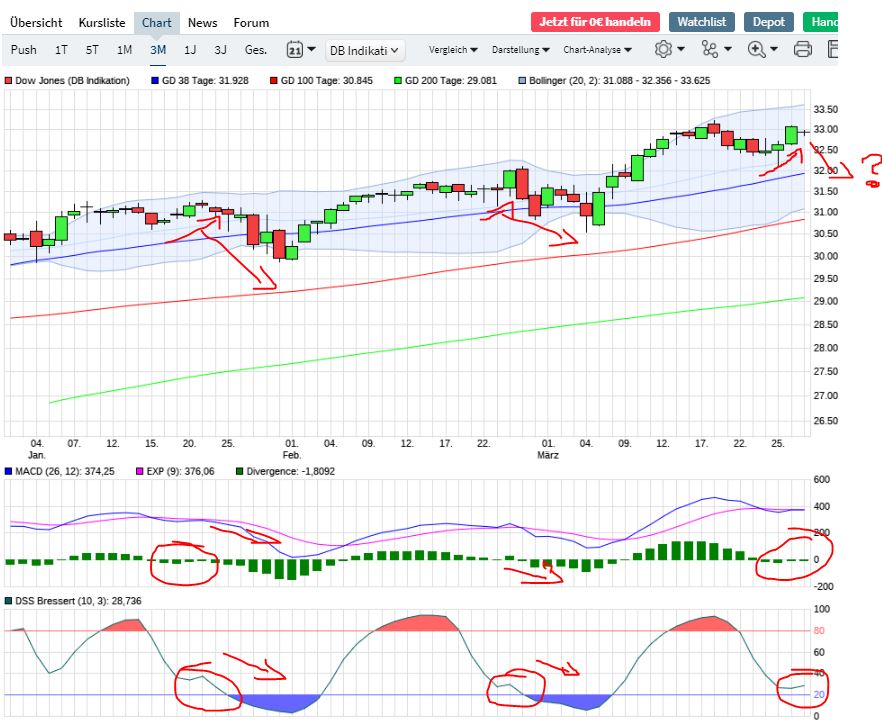Open the Kursliste menu item
The width and height of the screenshot is (882, 725).
click(101, 22)
